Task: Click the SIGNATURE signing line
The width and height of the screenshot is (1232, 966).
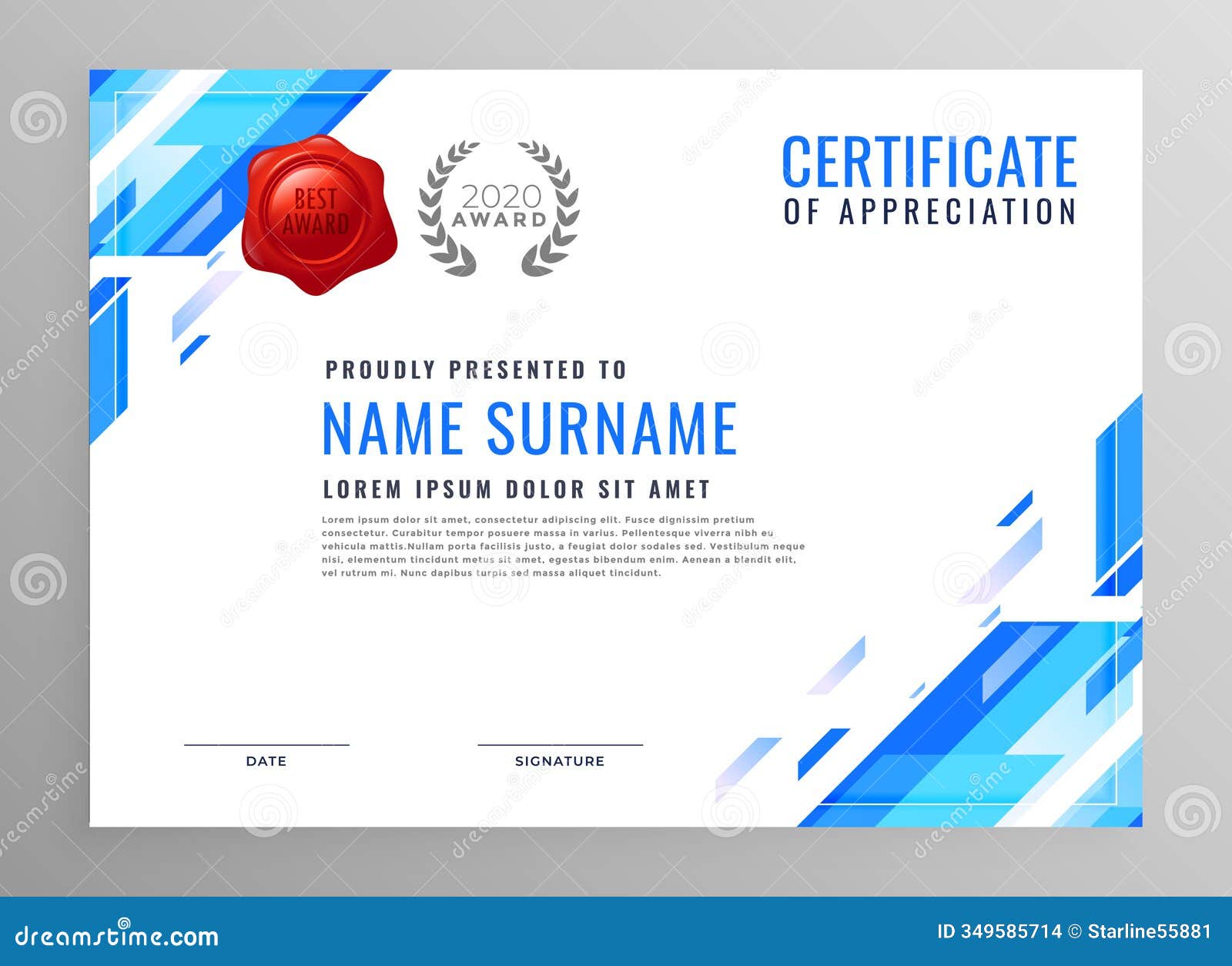Action: pos(562,746)
